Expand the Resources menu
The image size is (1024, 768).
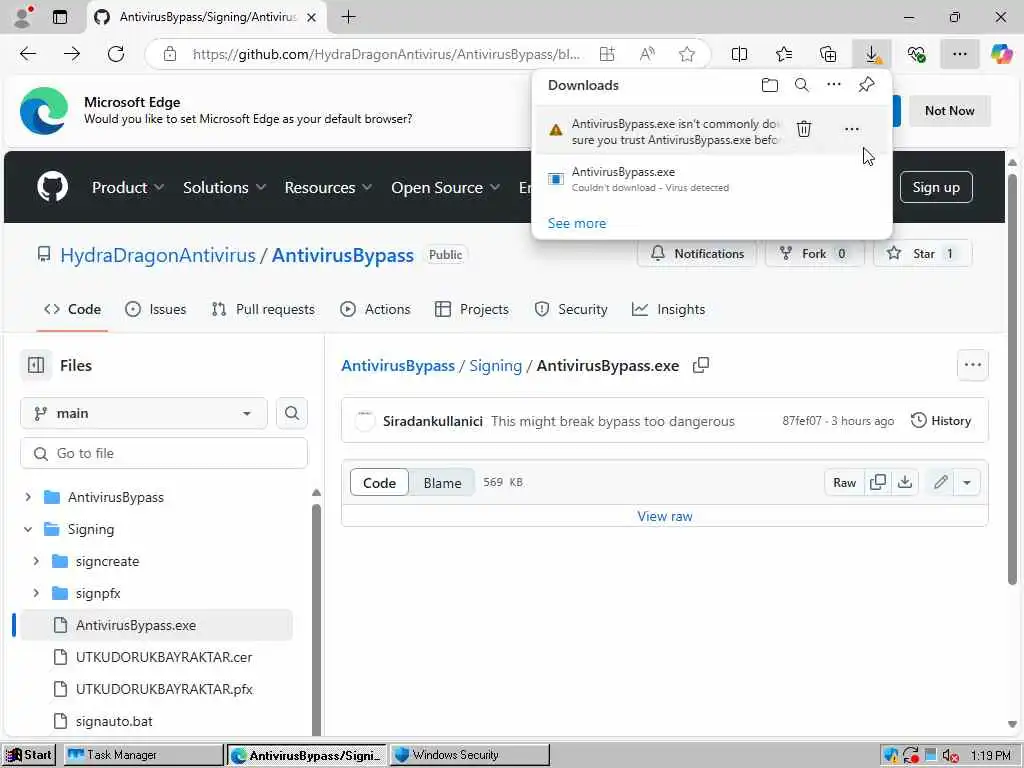pyautogui.click(x=328, y=187)
